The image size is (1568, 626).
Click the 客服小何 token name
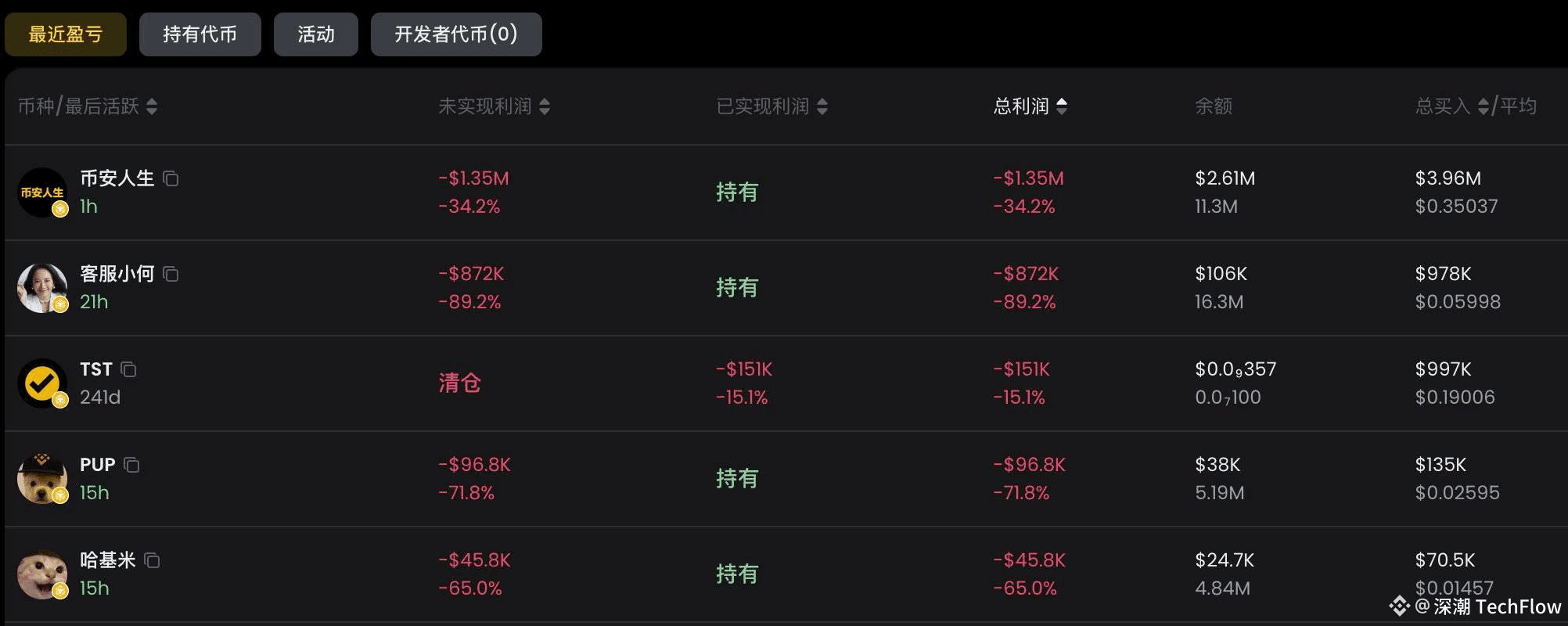click(117, 274)
